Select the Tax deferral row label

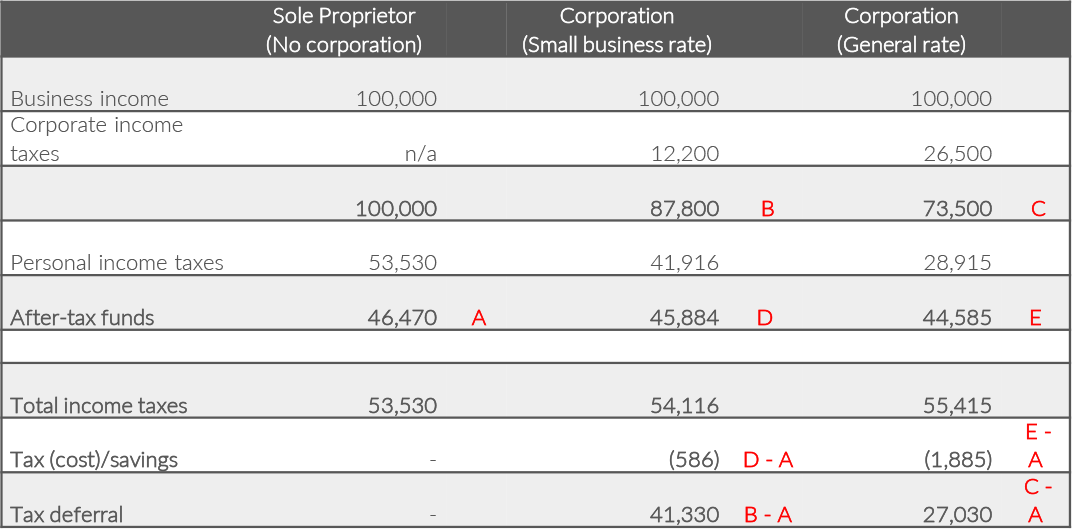pos(67,515)
